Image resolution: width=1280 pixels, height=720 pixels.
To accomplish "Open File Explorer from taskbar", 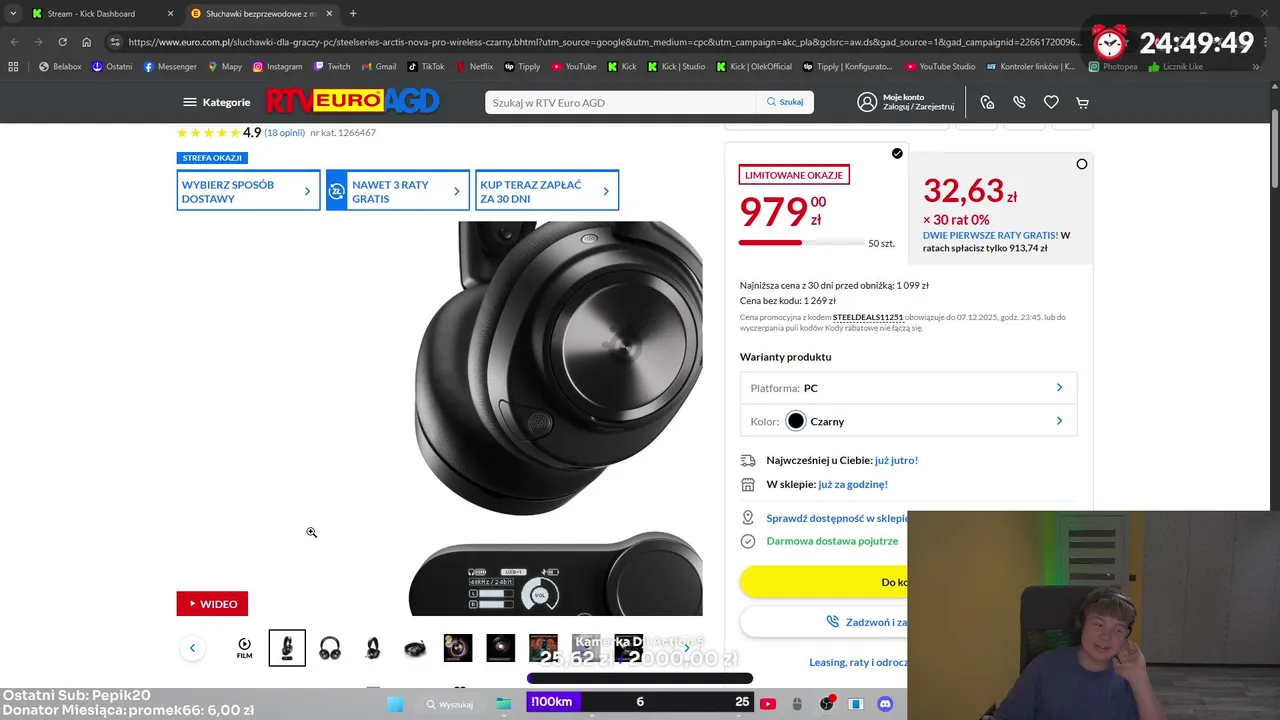I will [503, 703].
